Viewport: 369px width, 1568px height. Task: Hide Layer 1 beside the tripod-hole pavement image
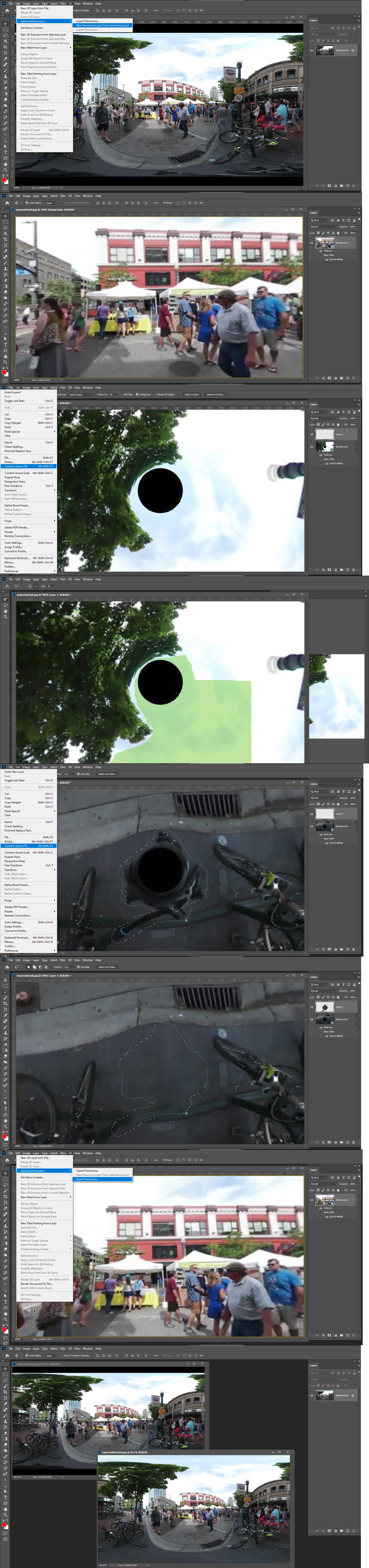(x=312, y=814)
